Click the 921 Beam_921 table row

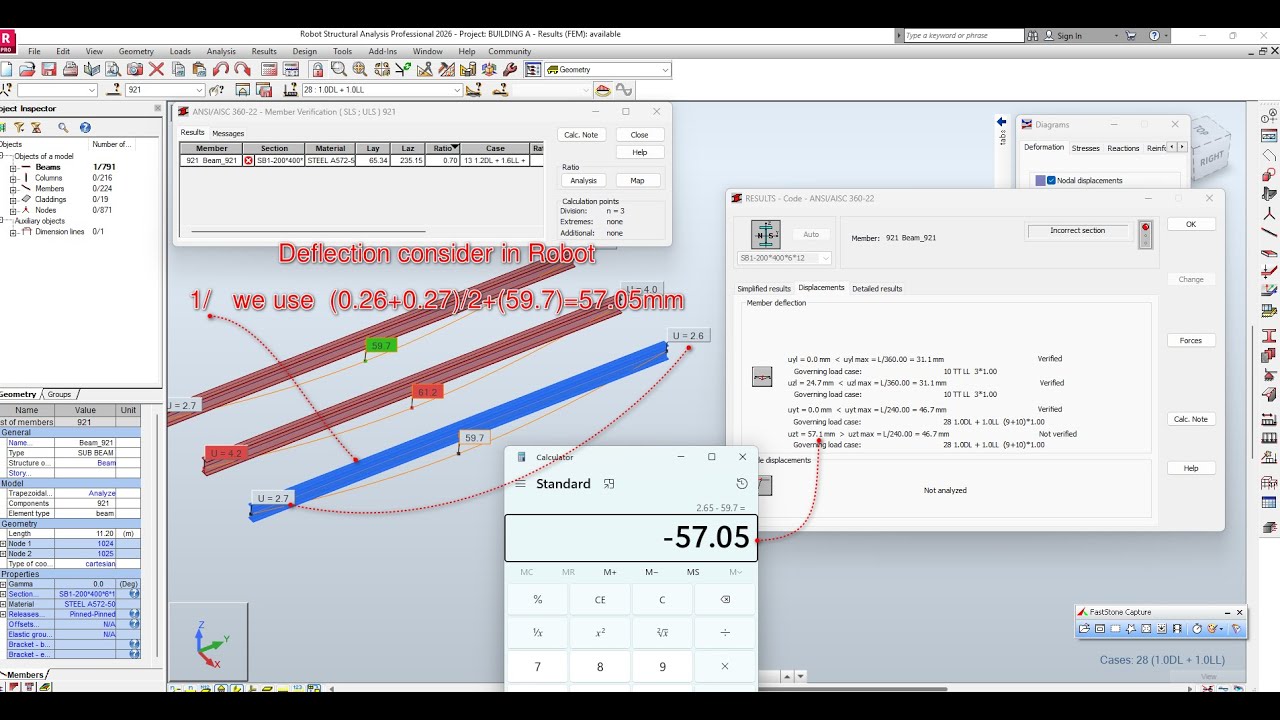click(x=361, y=160)
